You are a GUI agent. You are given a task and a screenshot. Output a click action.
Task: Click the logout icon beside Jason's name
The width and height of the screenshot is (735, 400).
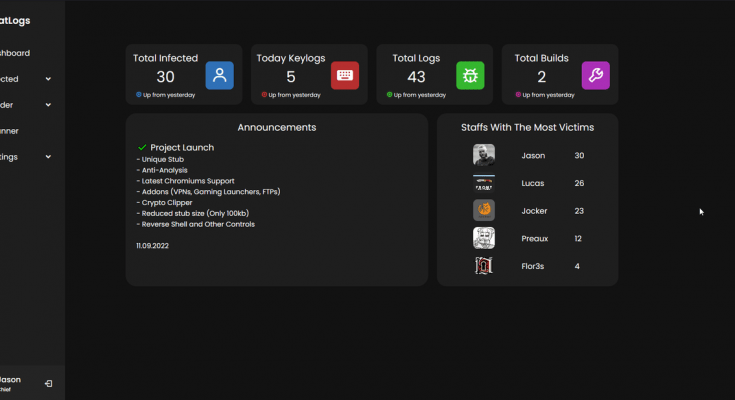pyautogui.click(x=49, y=384)
